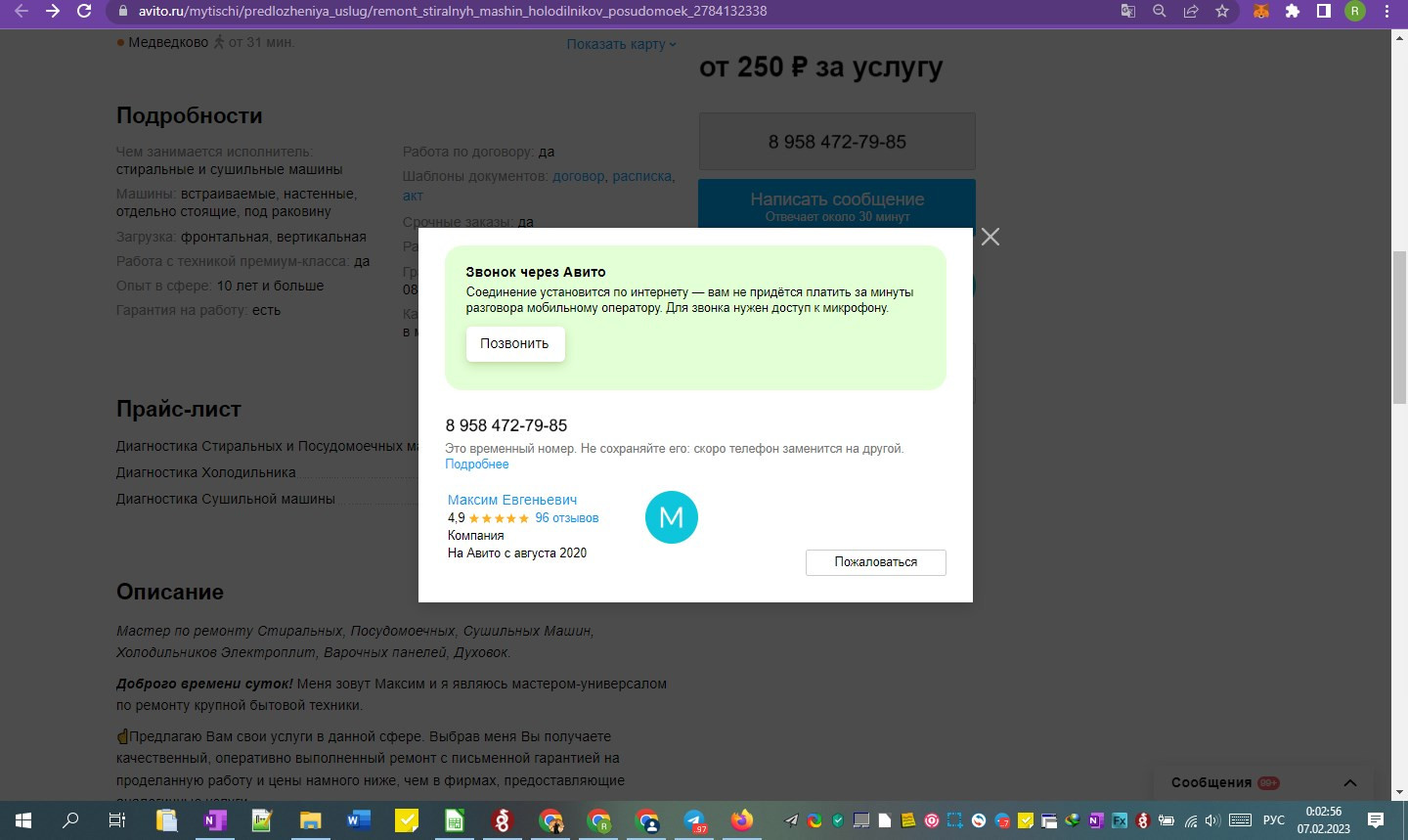
Task: Click the Позвонить button
Action: point(515,343)
